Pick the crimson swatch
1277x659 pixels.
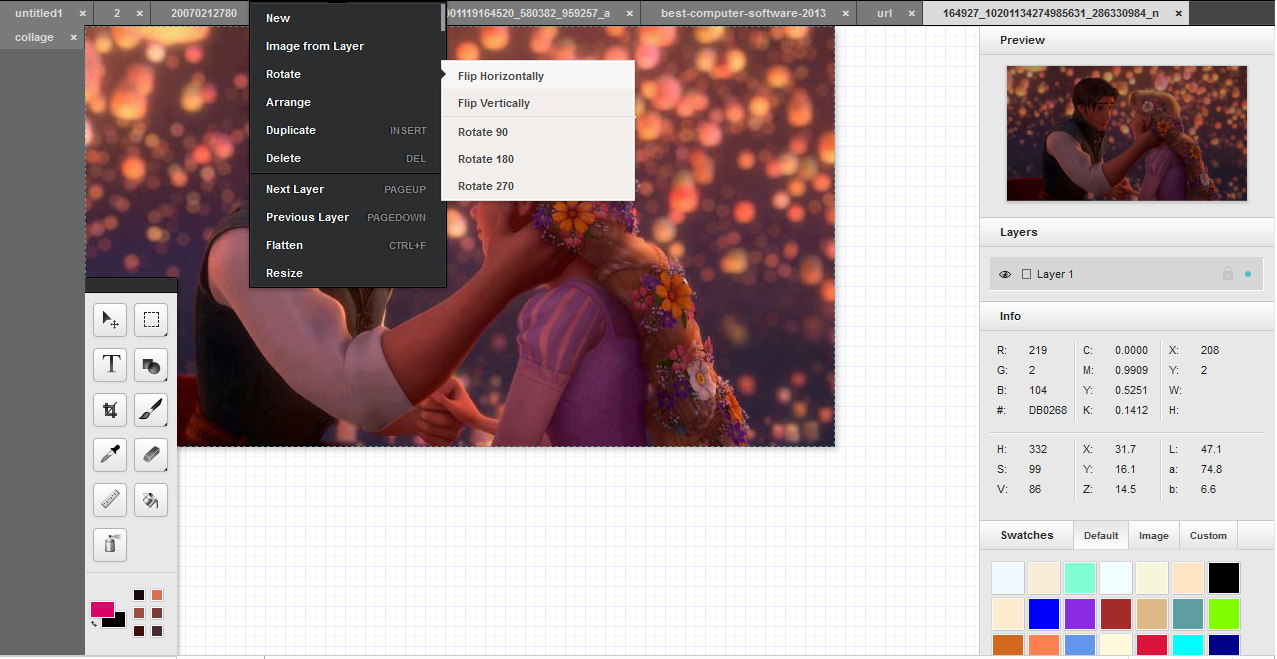(1152, 646)
